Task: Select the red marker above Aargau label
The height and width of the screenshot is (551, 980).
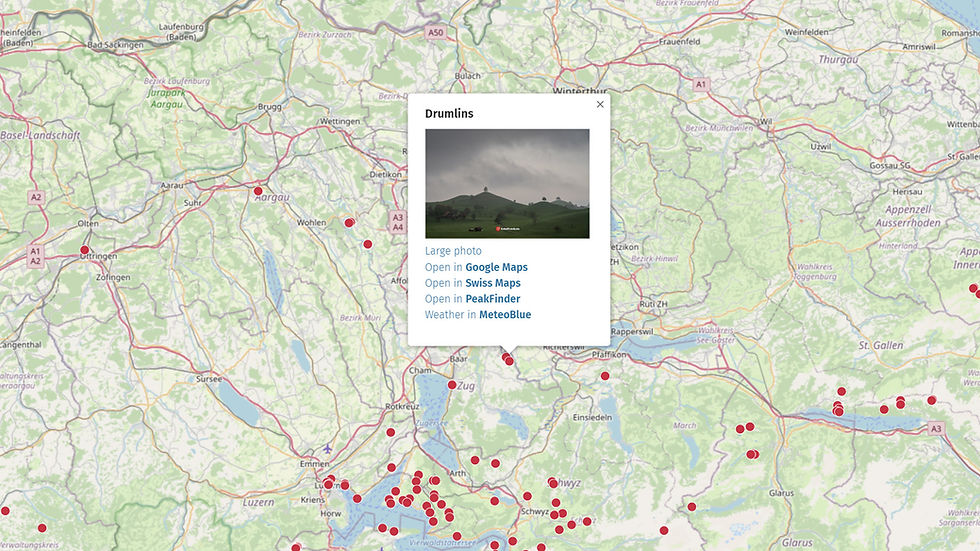Action: point(258,191)
